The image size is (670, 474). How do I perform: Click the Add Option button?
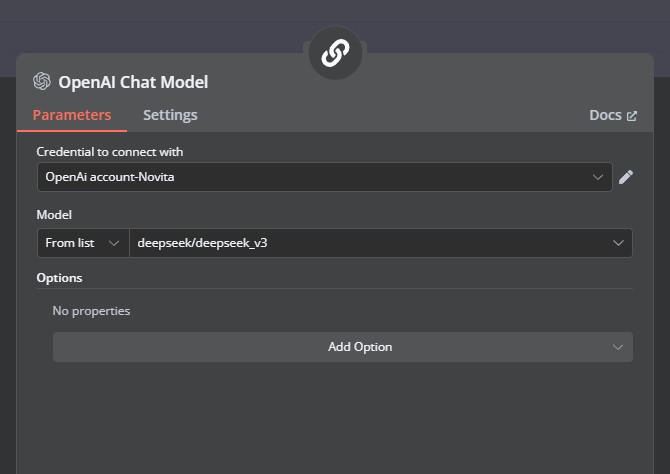[343, 347]
